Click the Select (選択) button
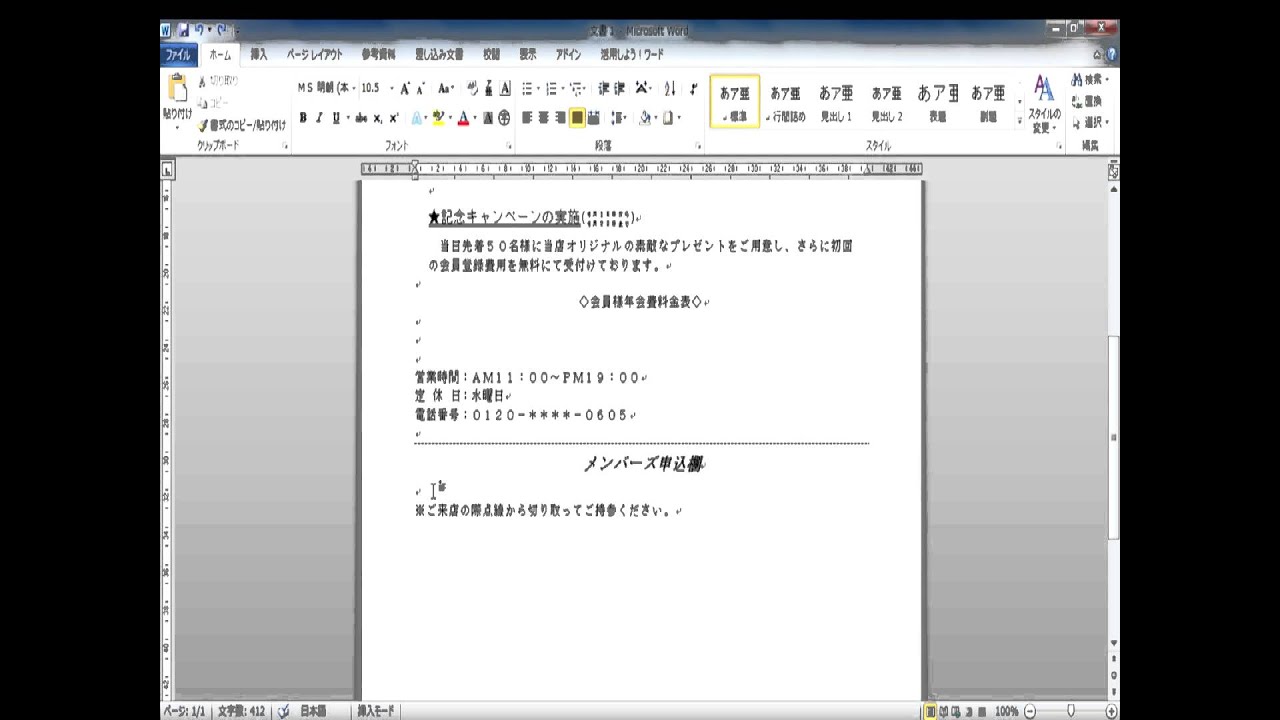 (x=1089, y=122)
